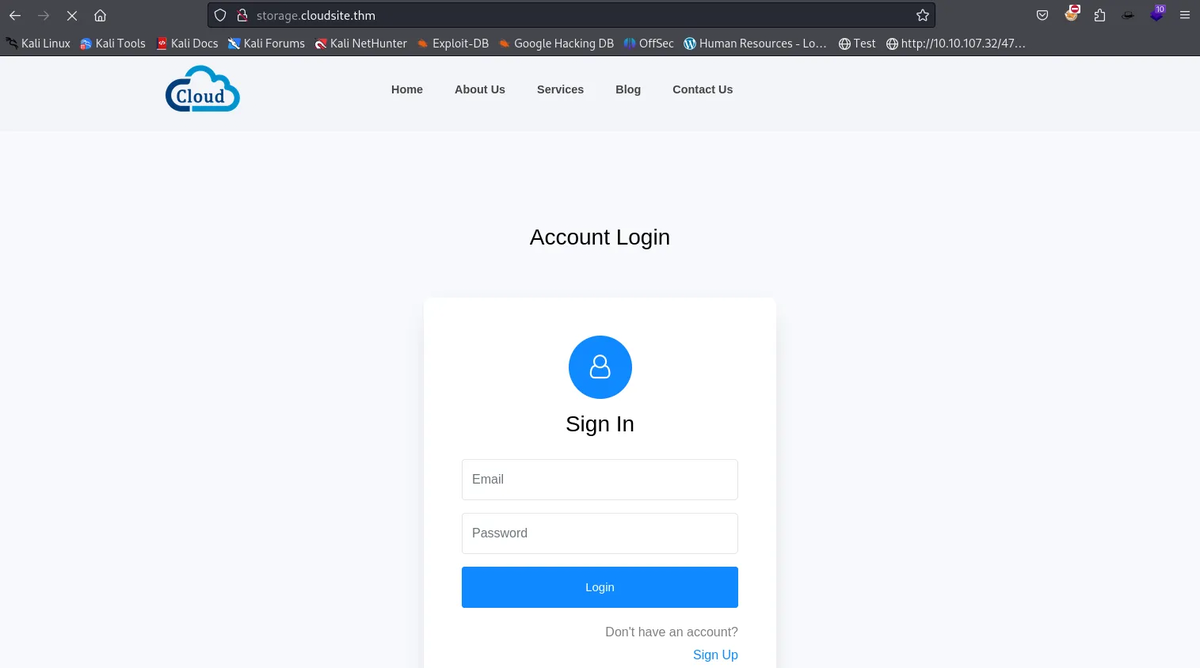Viewport: 1200px width, 668px height.
Task: Stop page loading with the X icon
Action: tap(72, 16)
